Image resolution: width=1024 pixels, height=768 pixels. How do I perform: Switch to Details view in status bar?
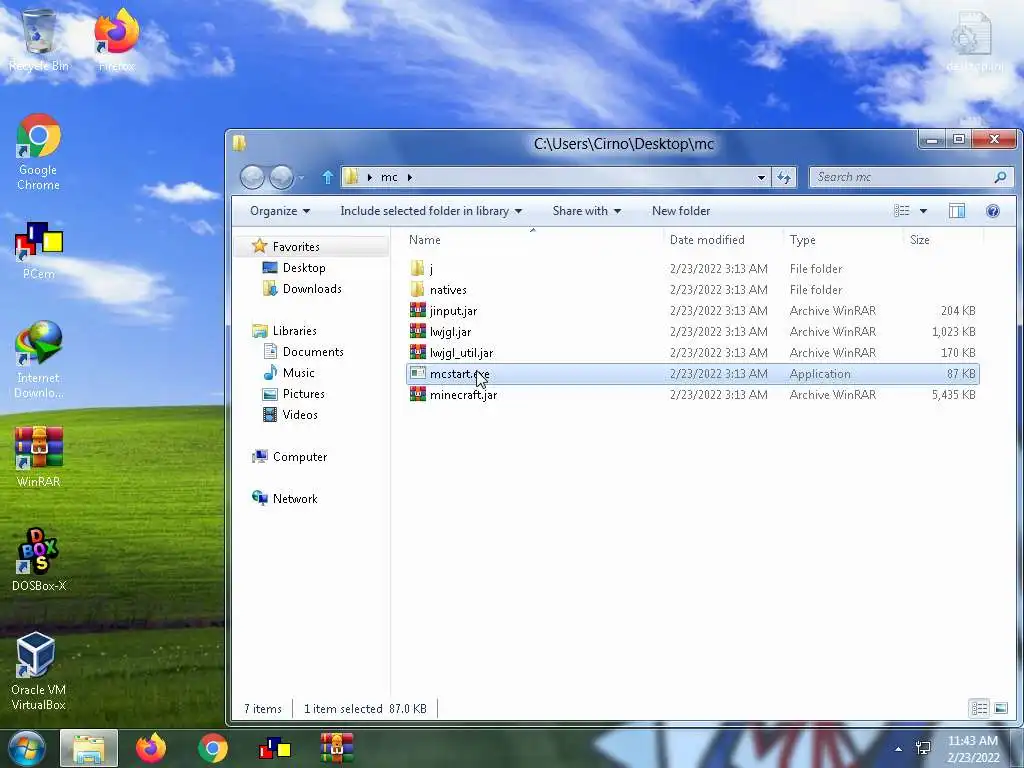979,708
